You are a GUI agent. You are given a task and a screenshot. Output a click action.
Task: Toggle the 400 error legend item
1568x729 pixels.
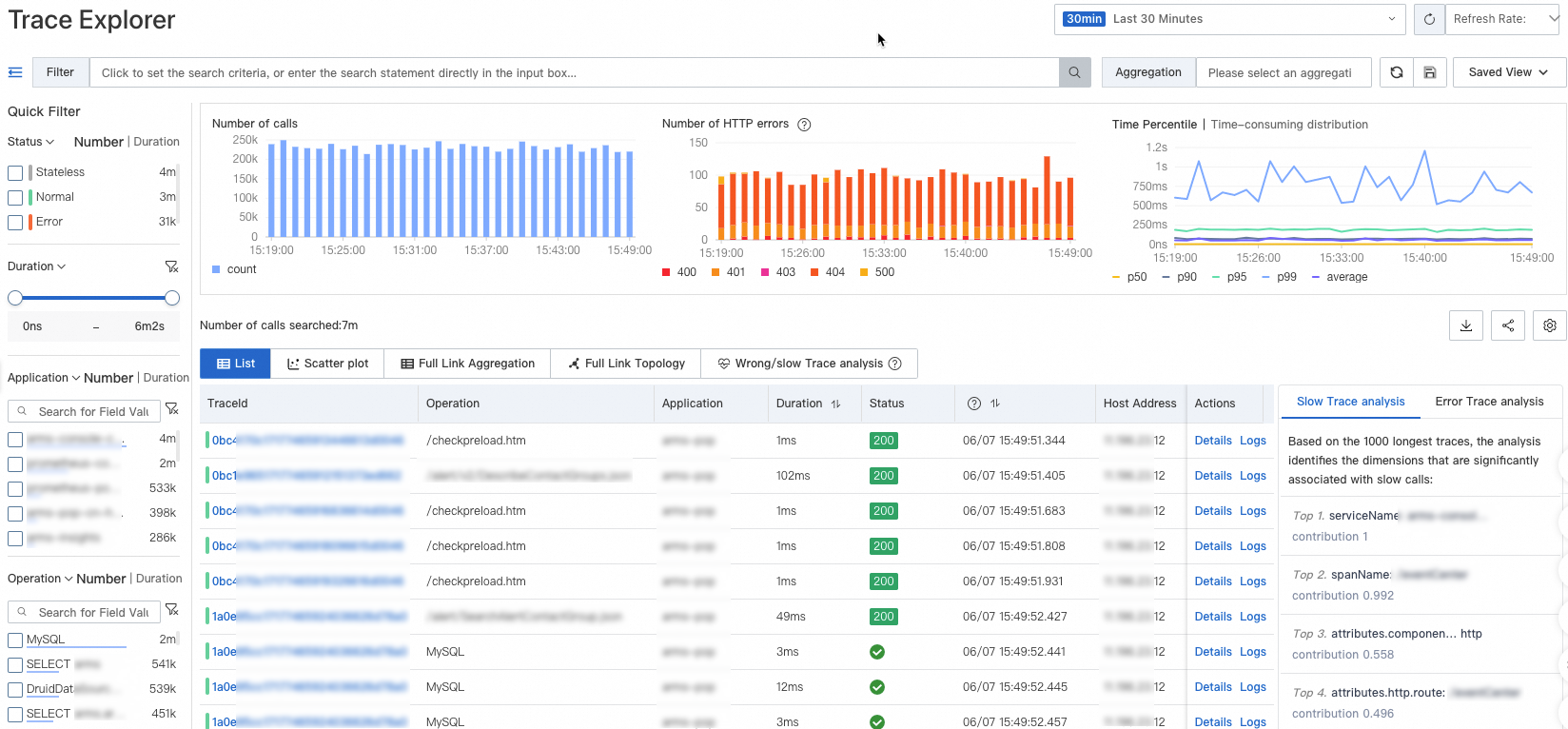[679, 272]
